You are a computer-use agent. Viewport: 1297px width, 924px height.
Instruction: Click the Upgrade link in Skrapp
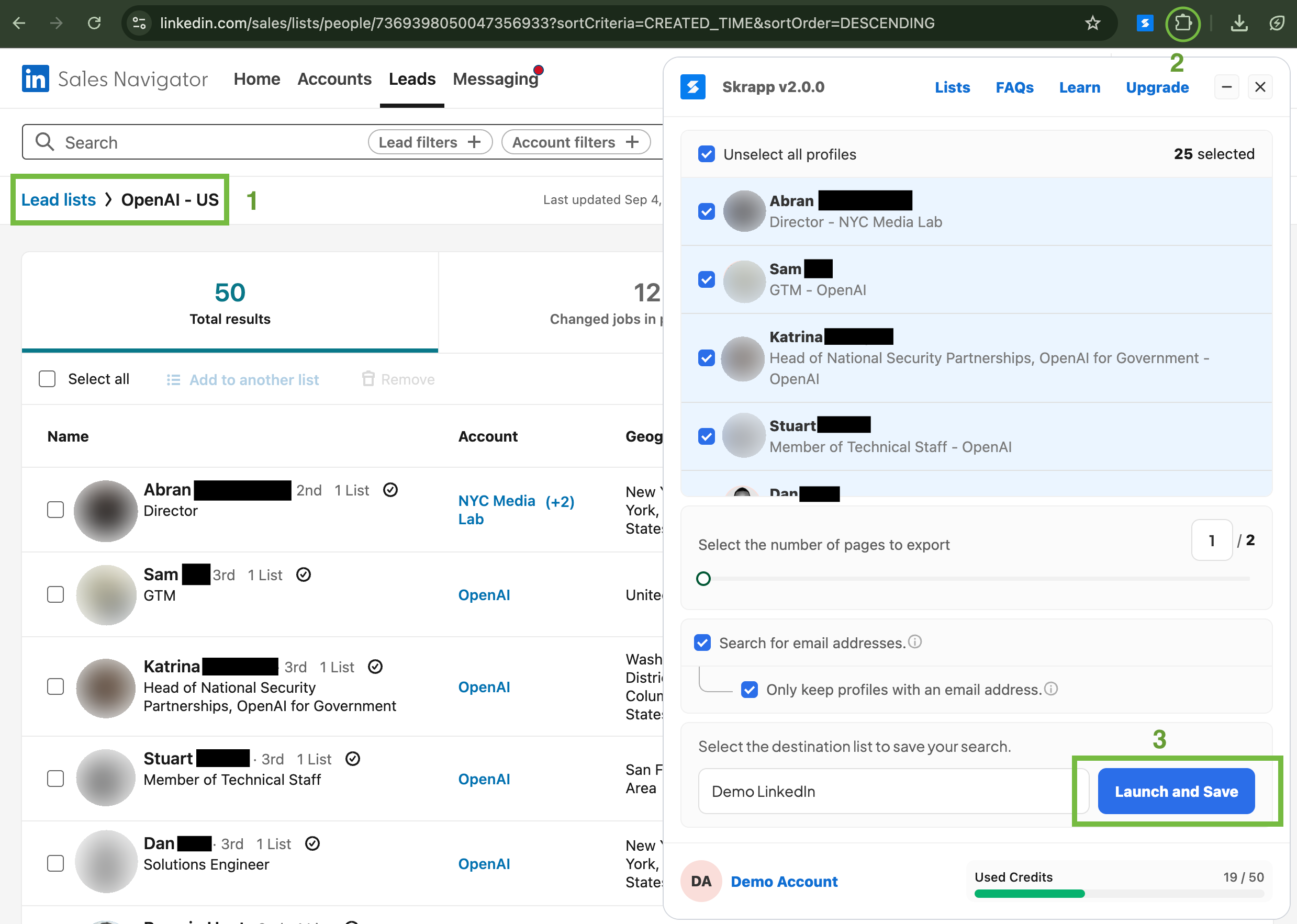(x=1157, y=87)
